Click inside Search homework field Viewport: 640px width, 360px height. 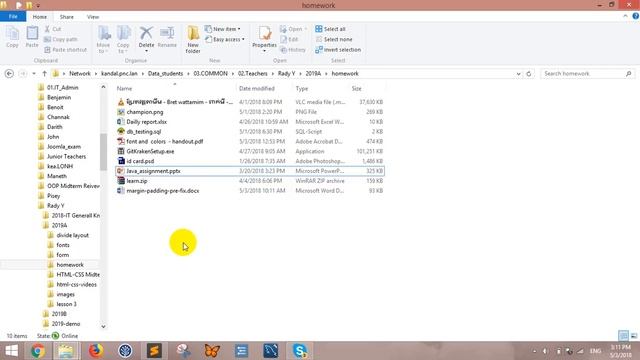[x=587, y=73]
